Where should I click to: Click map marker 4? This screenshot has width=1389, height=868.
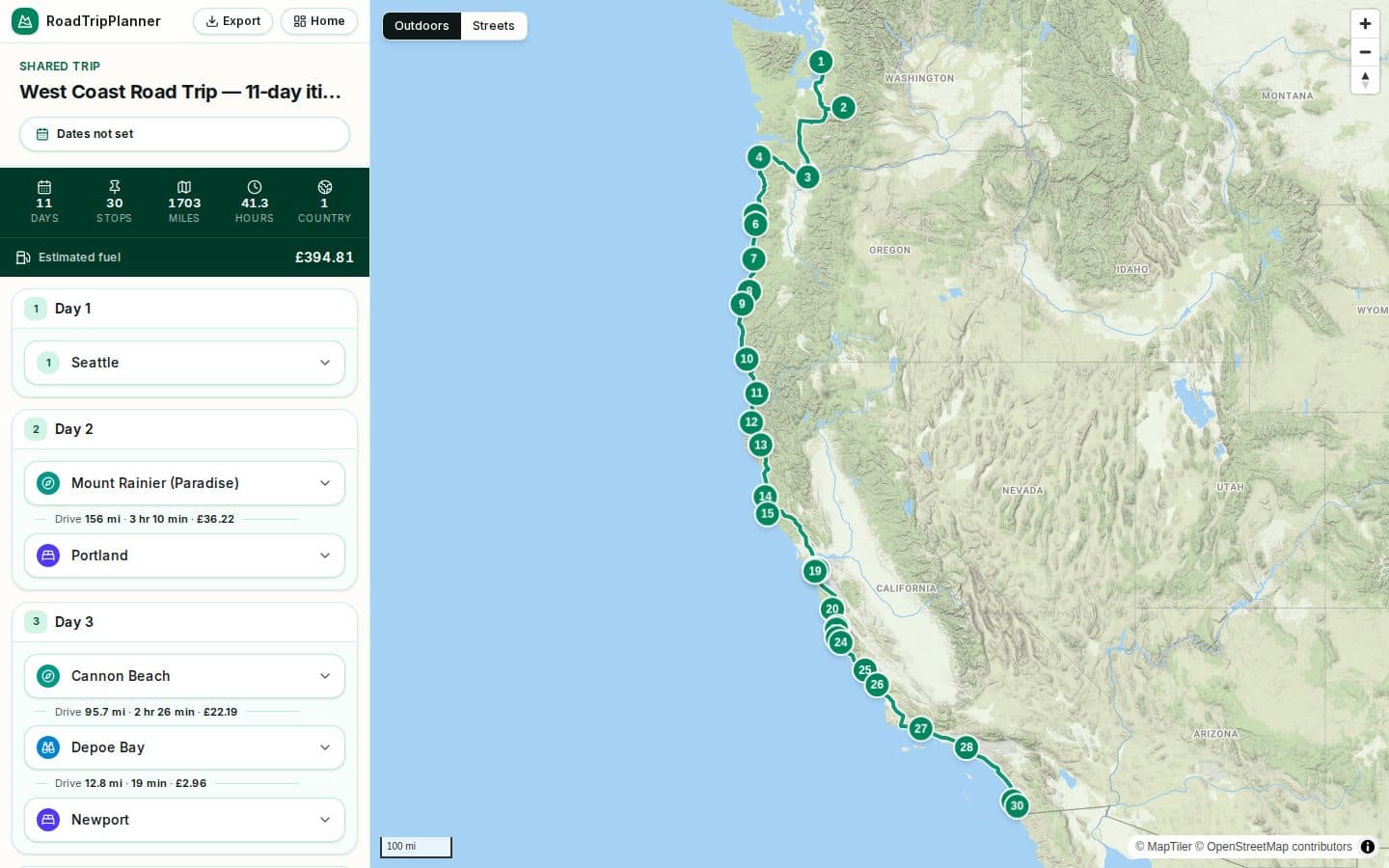(759, 157)
